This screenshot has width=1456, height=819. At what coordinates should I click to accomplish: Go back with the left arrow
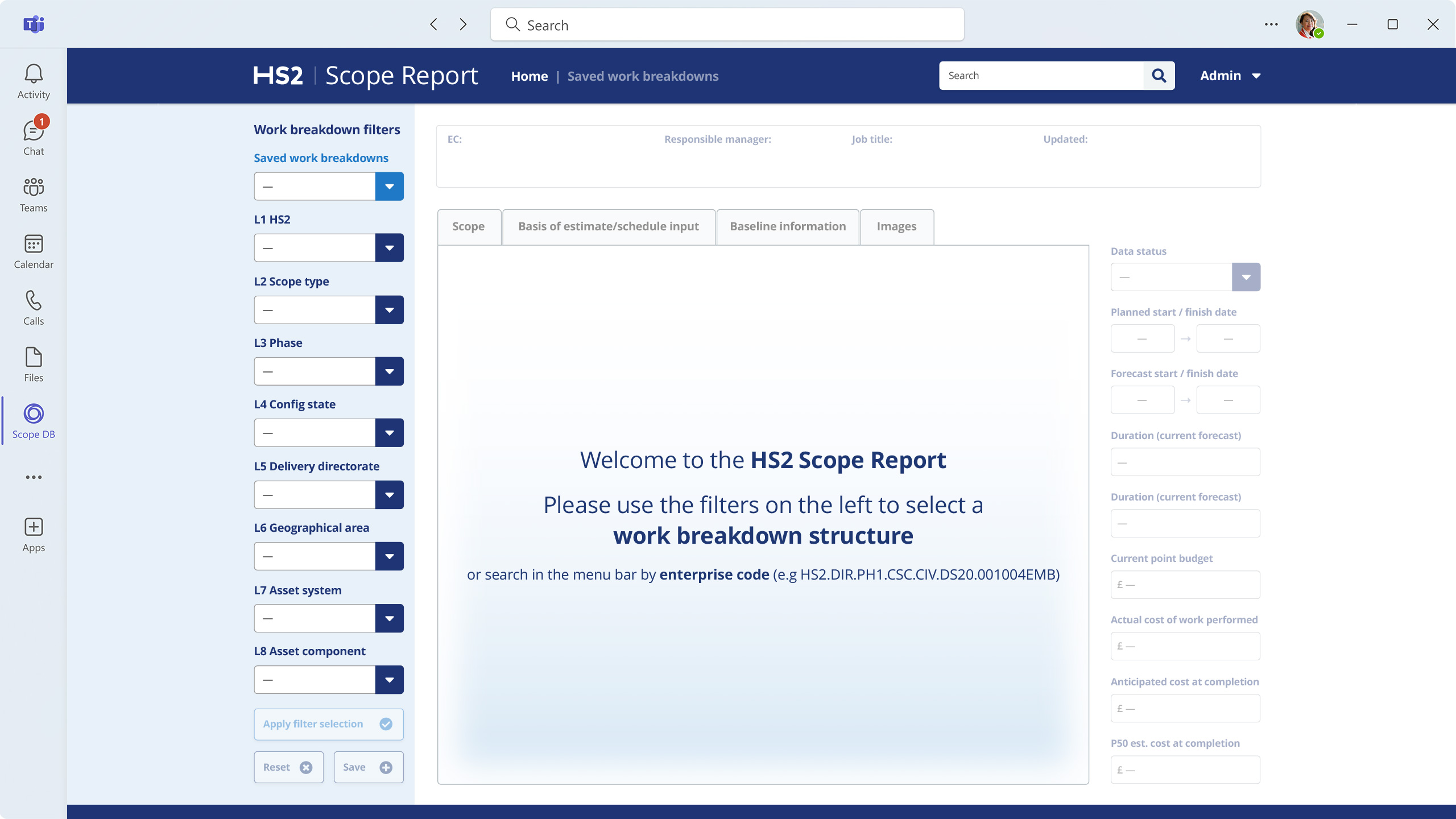pos(433,24)
